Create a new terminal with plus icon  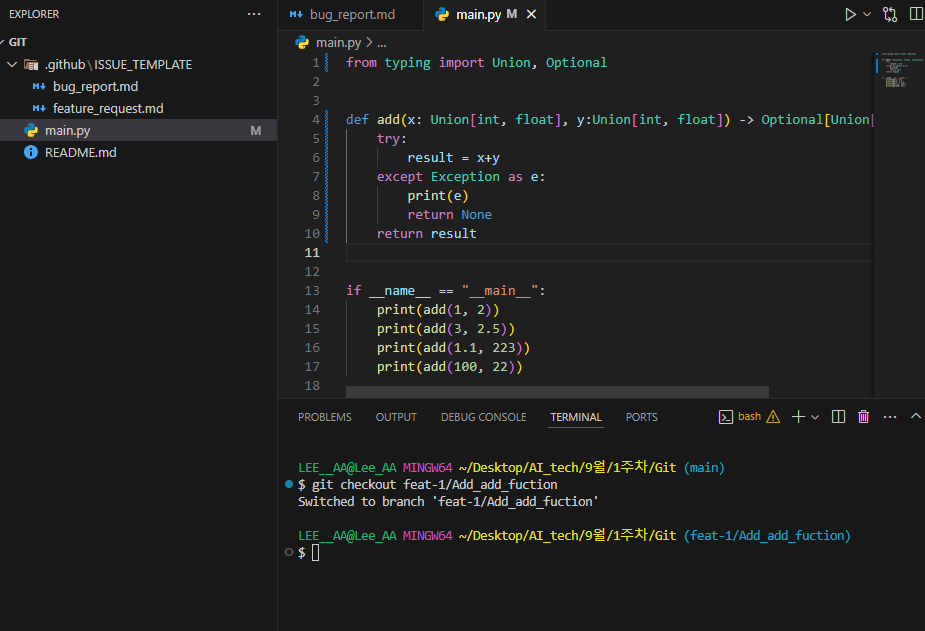pos(798,417)
